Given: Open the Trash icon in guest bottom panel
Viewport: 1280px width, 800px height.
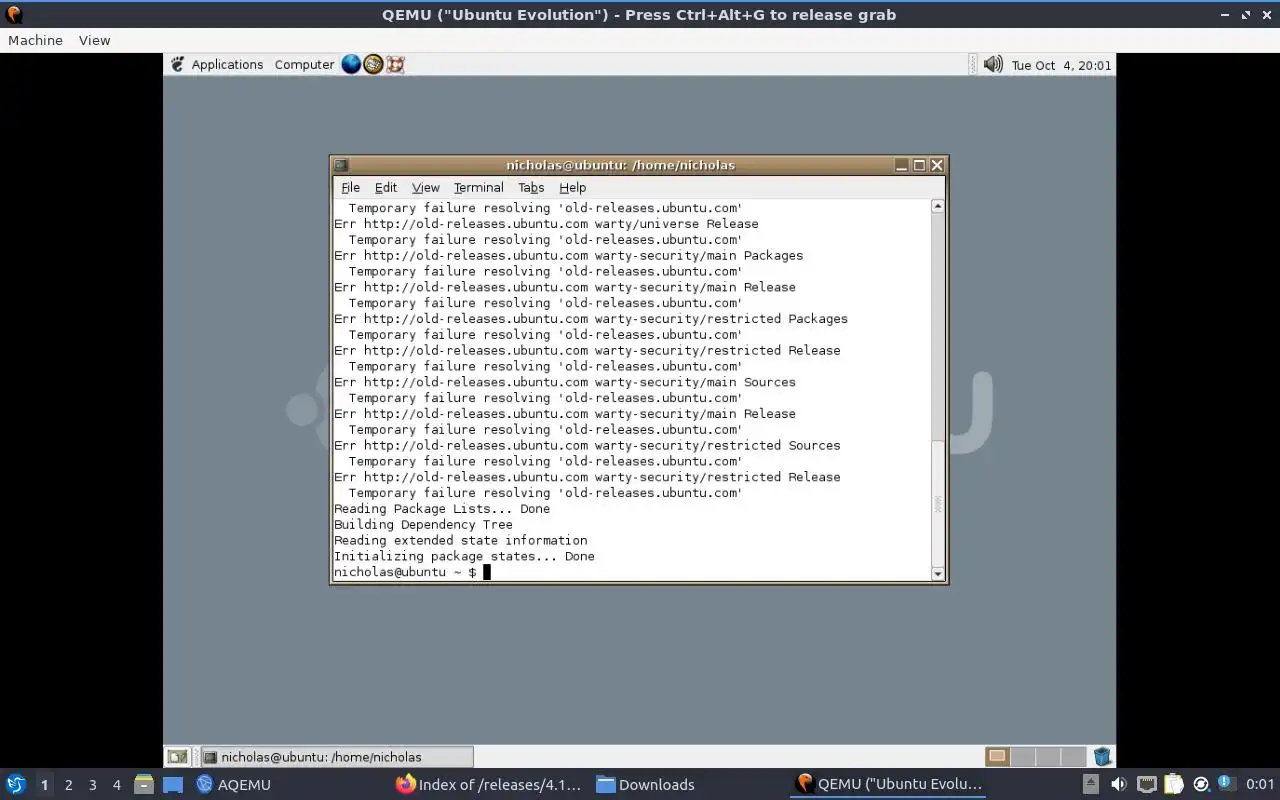Looking at the screenshot, I should click(x=1102, y=757).
